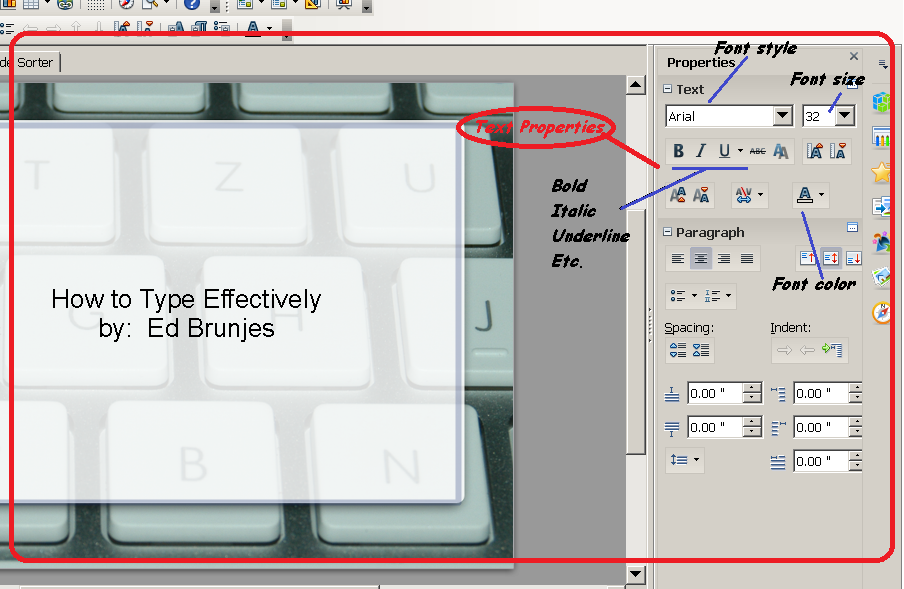Toggle strikethrough ABC formatting
The height and width of the screenshot is (589, 904).
758,151
